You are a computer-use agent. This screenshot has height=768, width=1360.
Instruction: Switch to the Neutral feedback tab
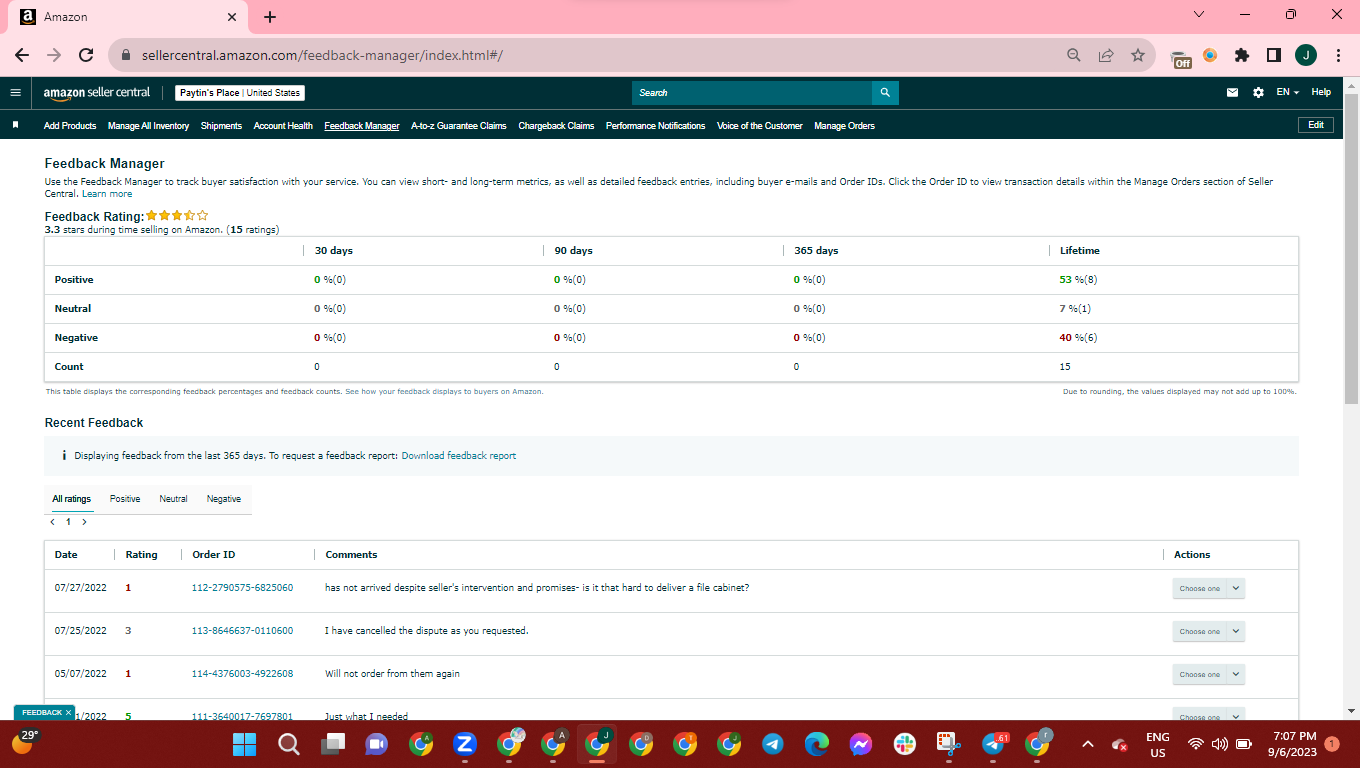pyautogui.click(x=173, y=499)
